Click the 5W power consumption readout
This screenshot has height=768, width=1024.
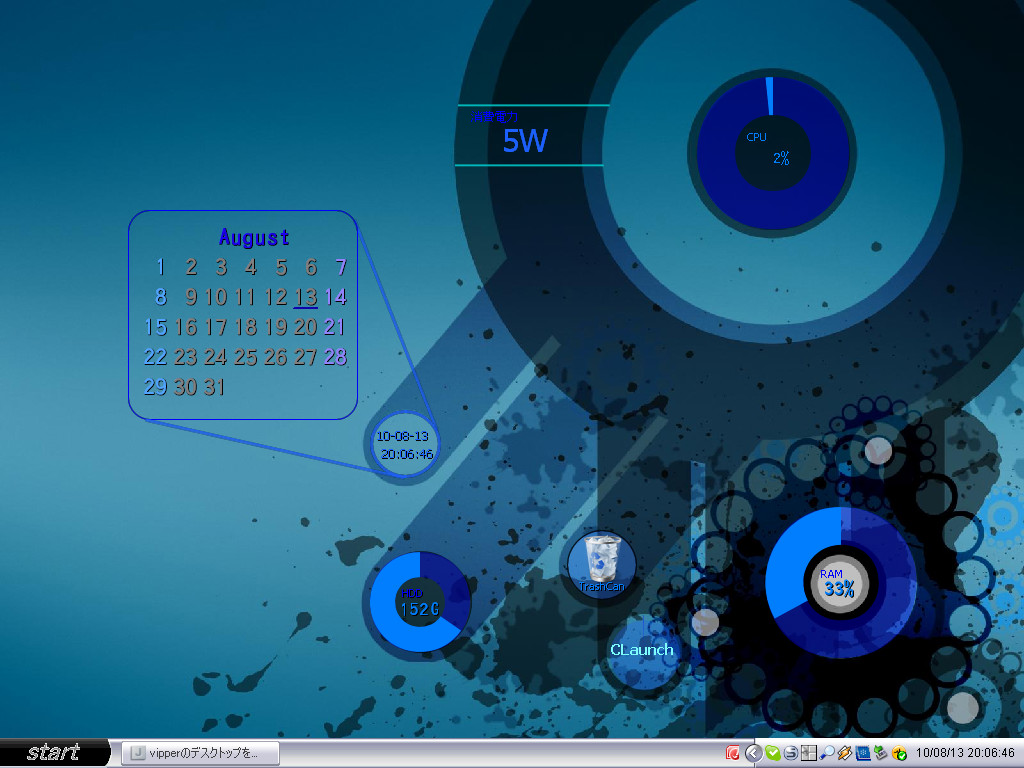coord(526,140)
